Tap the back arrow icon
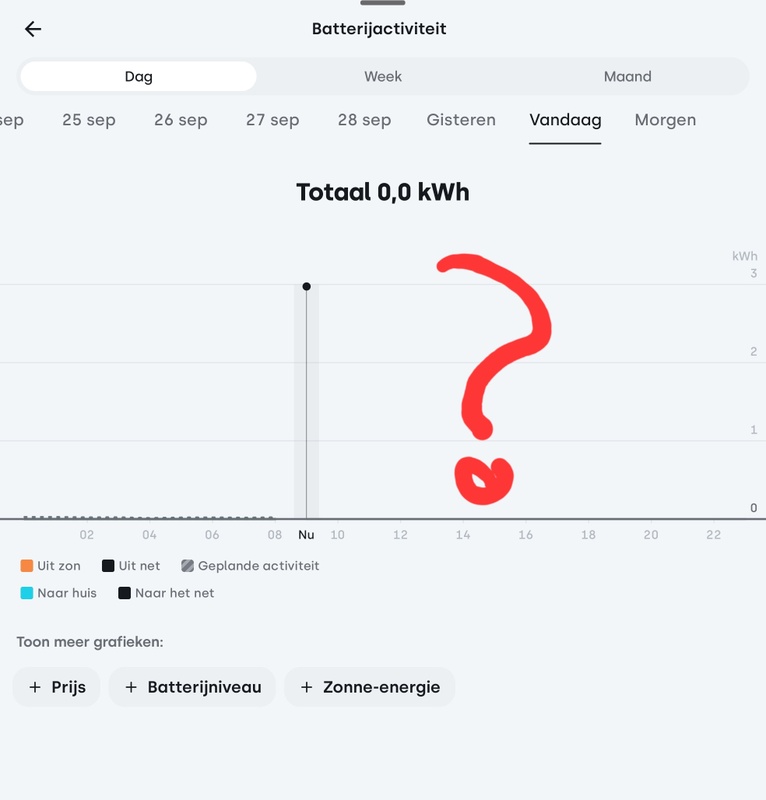This screenshot has height=800, width=766. click(x=33, y=29)
